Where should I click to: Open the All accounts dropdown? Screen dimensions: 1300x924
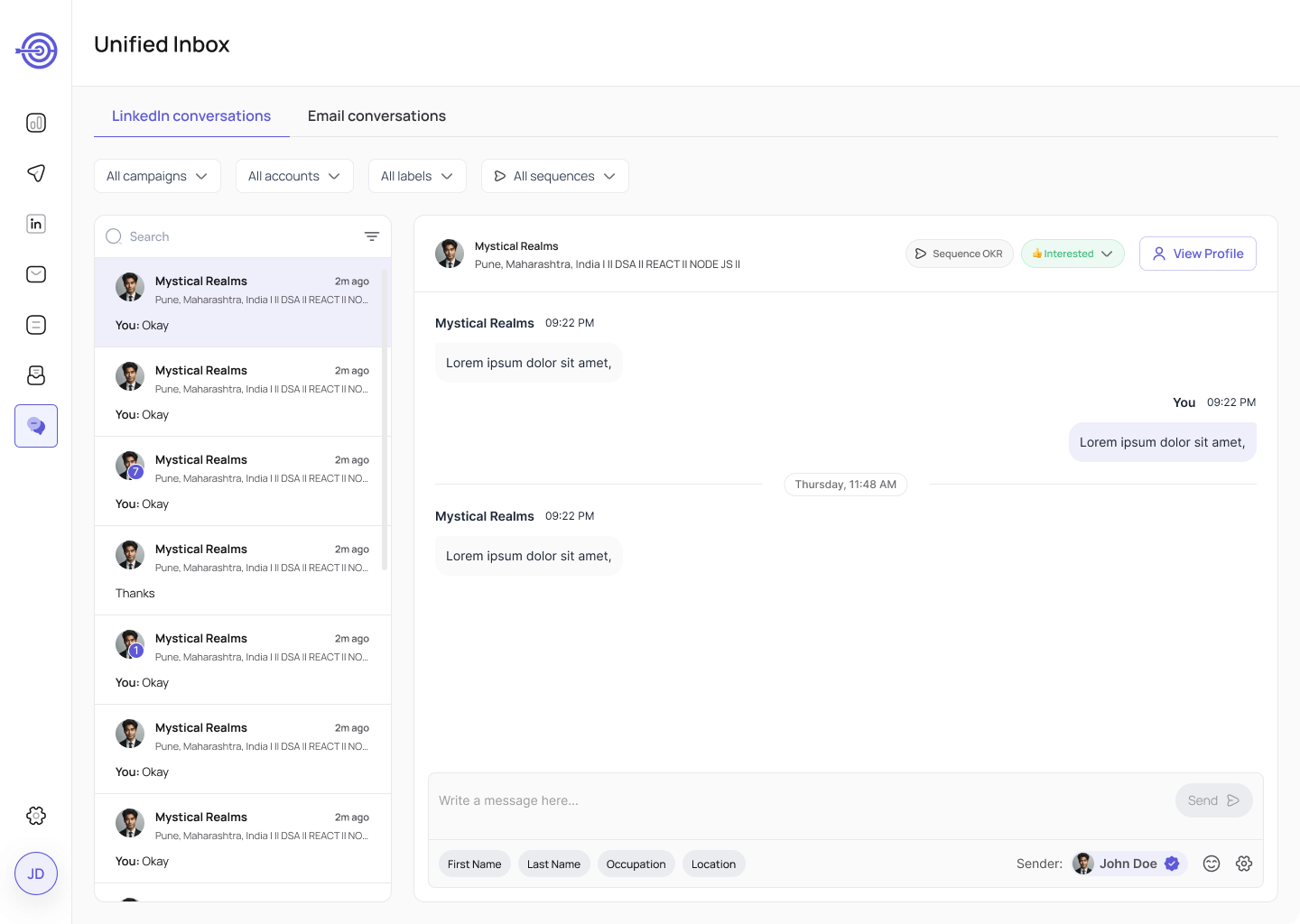coord(294,176)
